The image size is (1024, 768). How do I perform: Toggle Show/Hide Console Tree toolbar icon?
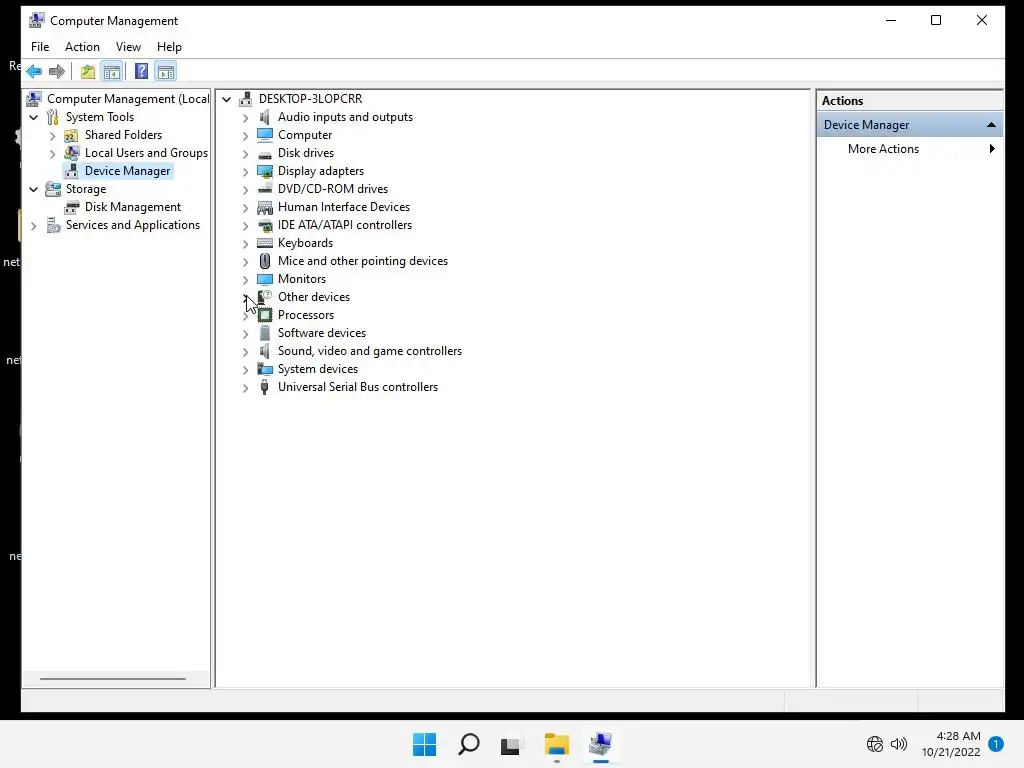coord(112,71)
